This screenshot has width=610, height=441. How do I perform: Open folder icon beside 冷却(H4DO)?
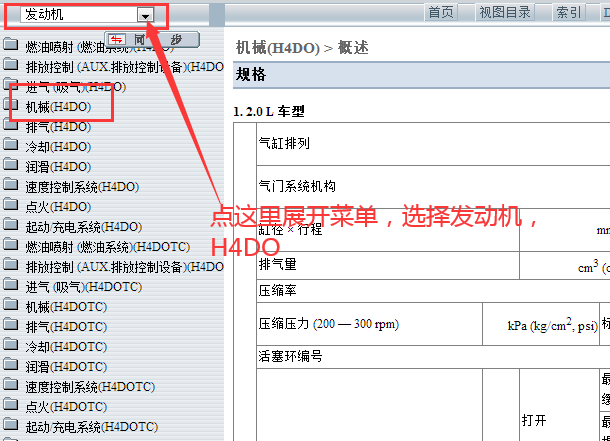click(11, 144)
